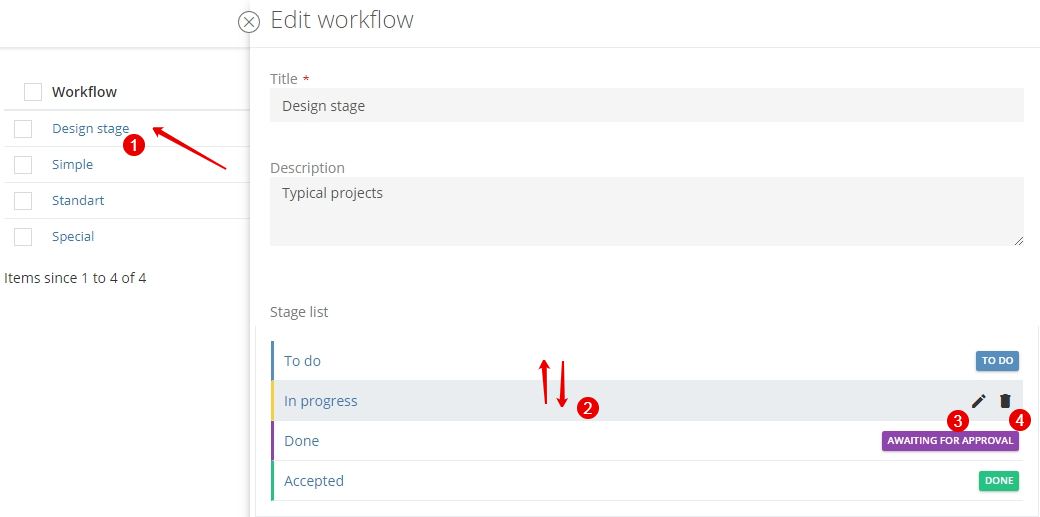Screen dimensions: 1040x517
Task: Open the Special workflow link
Action: click(73, 236)
